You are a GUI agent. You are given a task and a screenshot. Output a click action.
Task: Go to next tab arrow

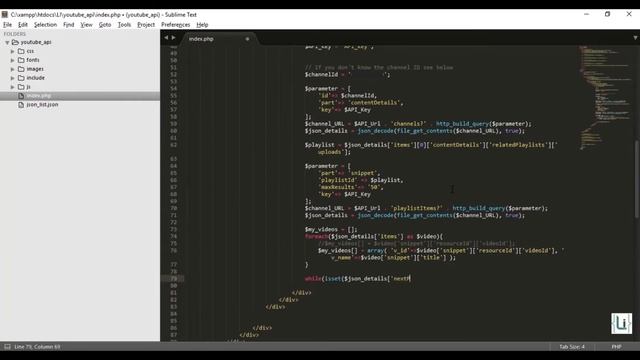click(173, 38)
